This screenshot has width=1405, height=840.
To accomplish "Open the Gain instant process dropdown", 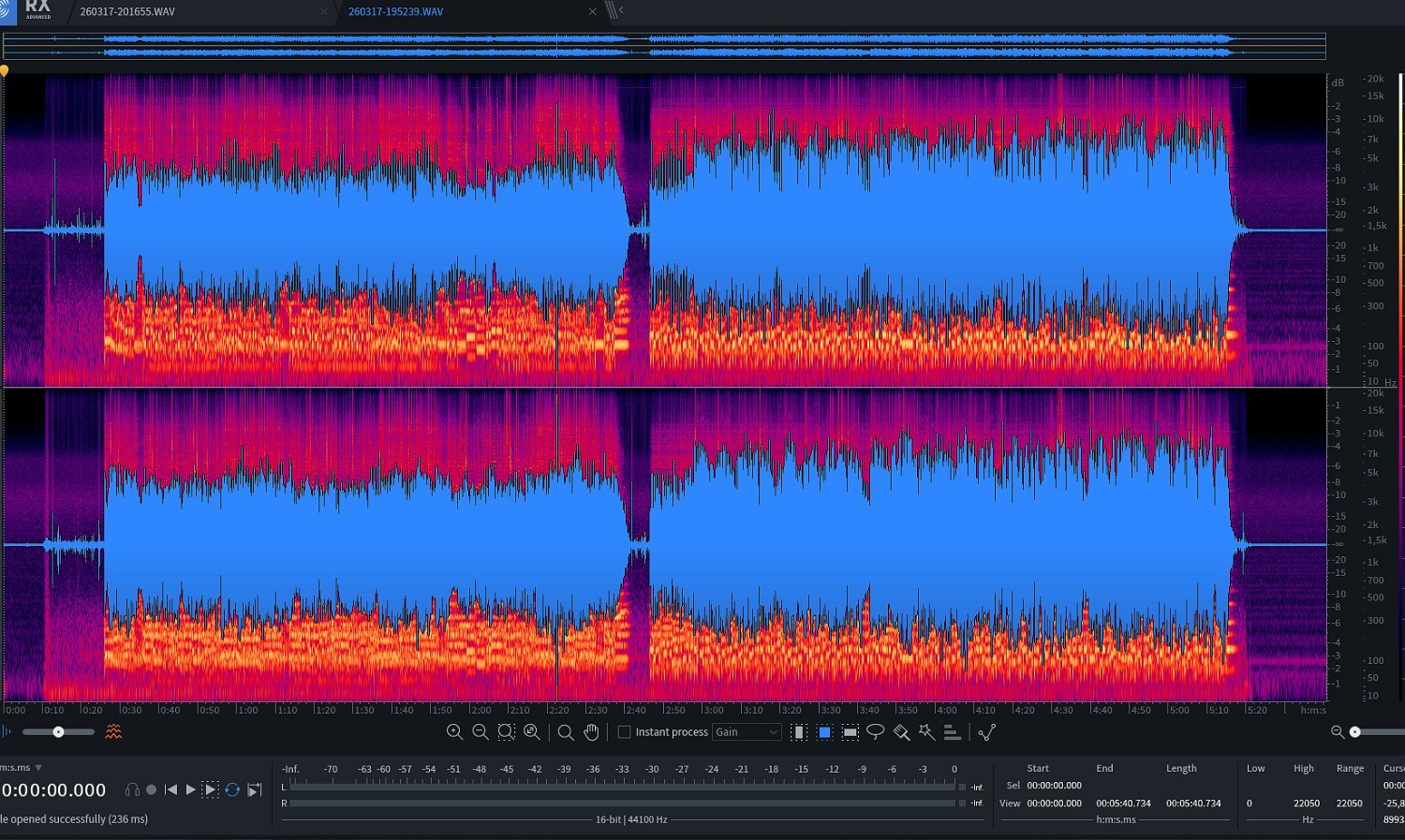I will pos(747,732).
